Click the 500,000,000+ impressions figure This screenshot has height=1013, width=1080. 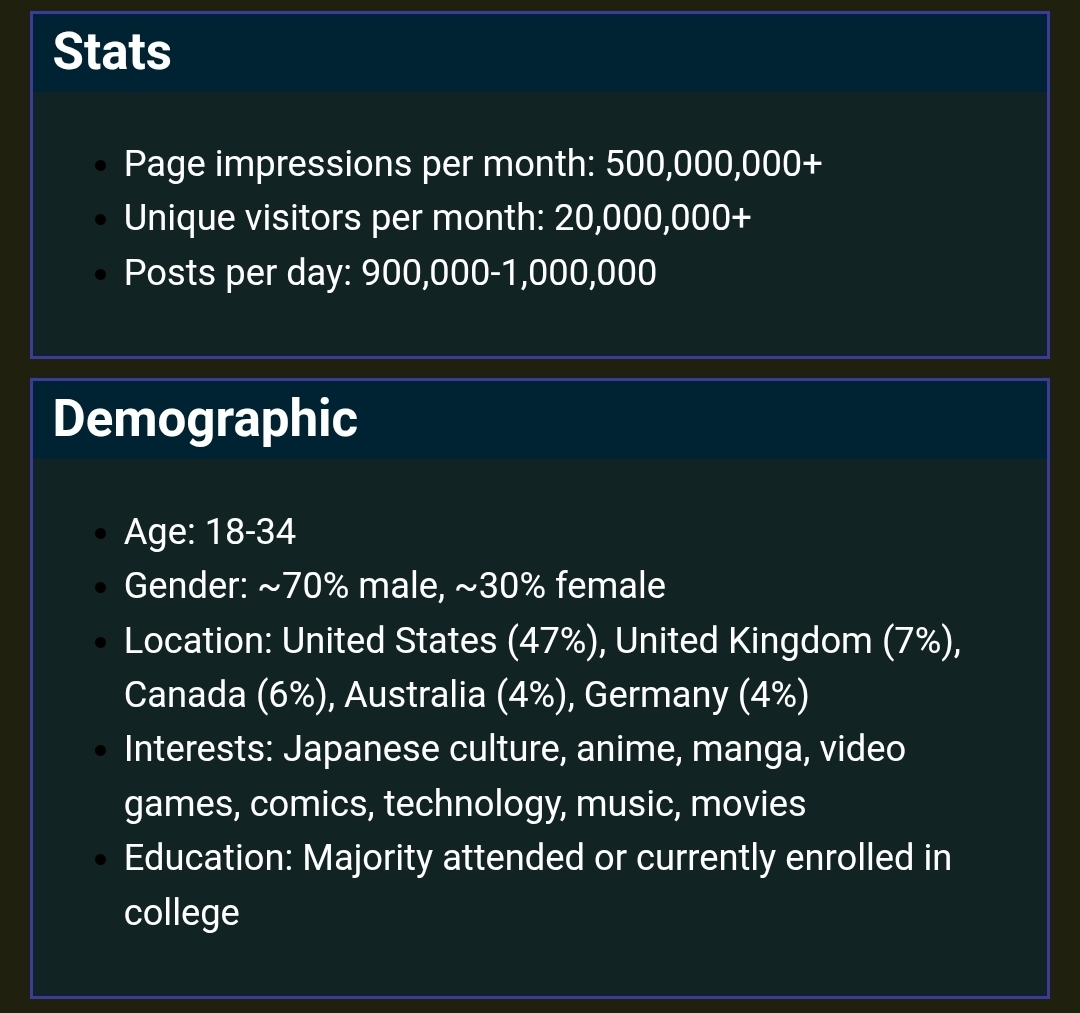pos(714,164)
